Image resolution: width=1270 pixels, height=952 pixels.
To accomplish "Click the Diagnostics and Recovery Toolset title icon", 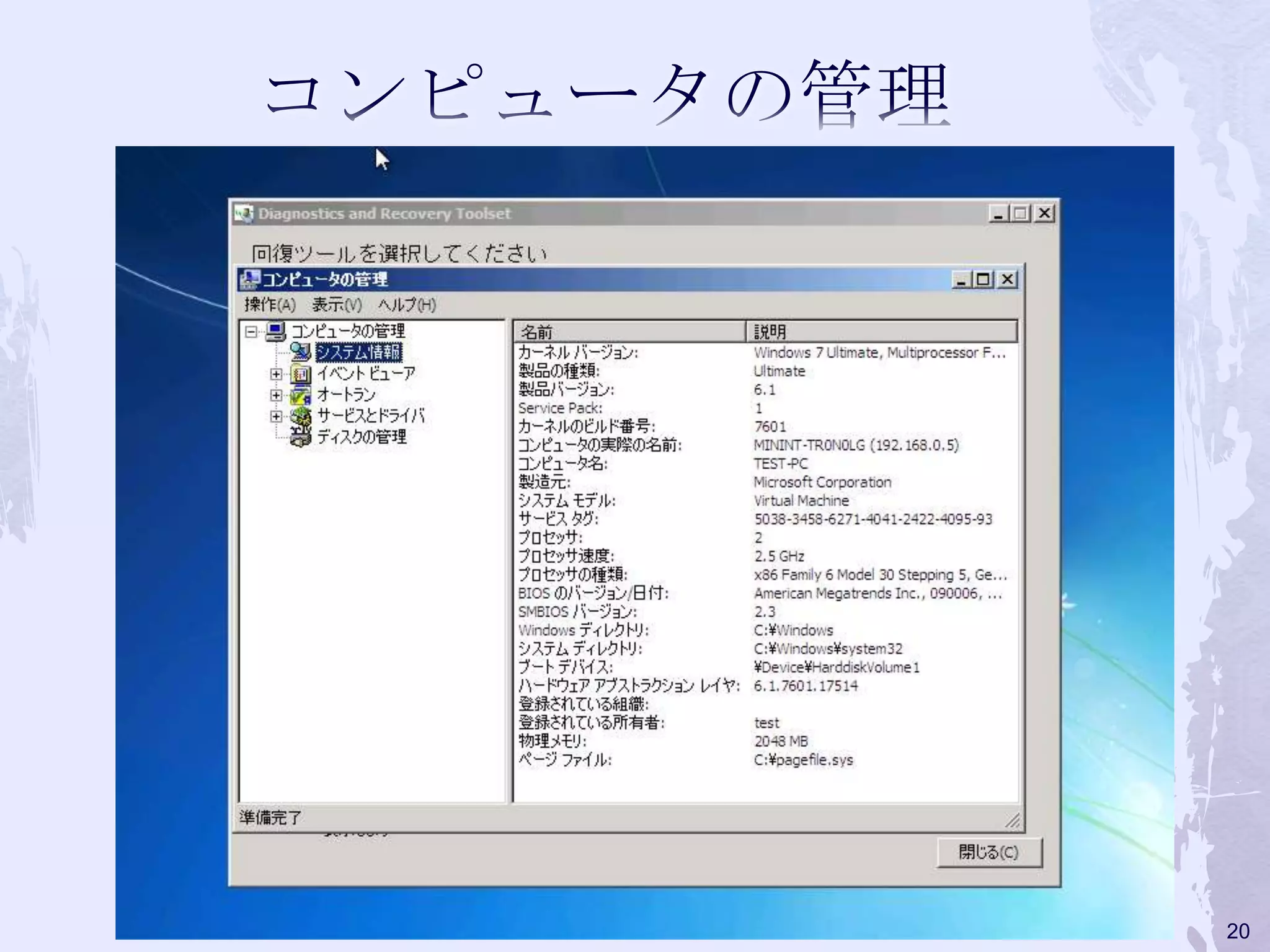I will point(244,214).
